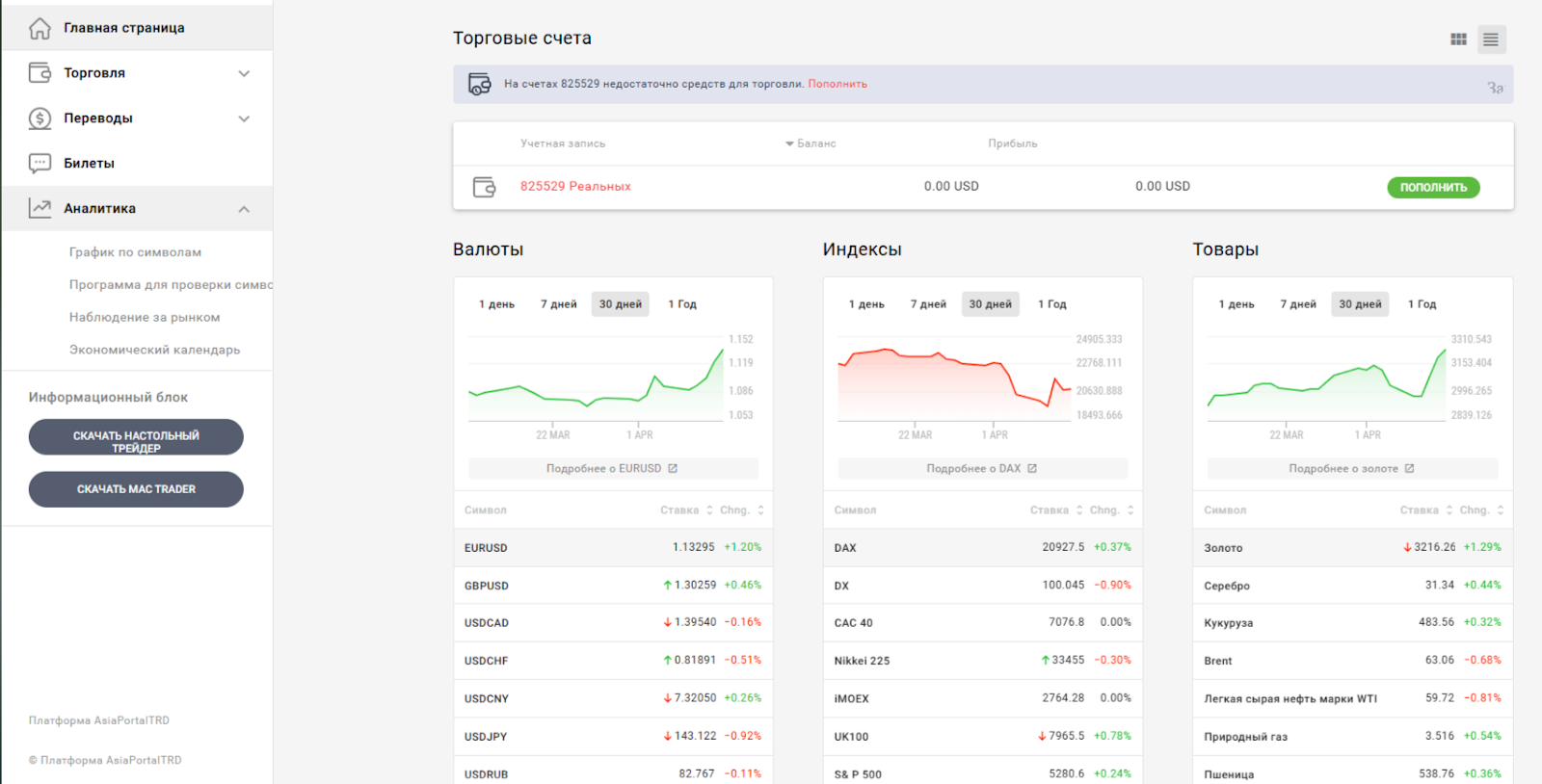Expand the Переводы menu chevron
Image resolution: width=1542 pixels, height=784 pixels.
244,118
